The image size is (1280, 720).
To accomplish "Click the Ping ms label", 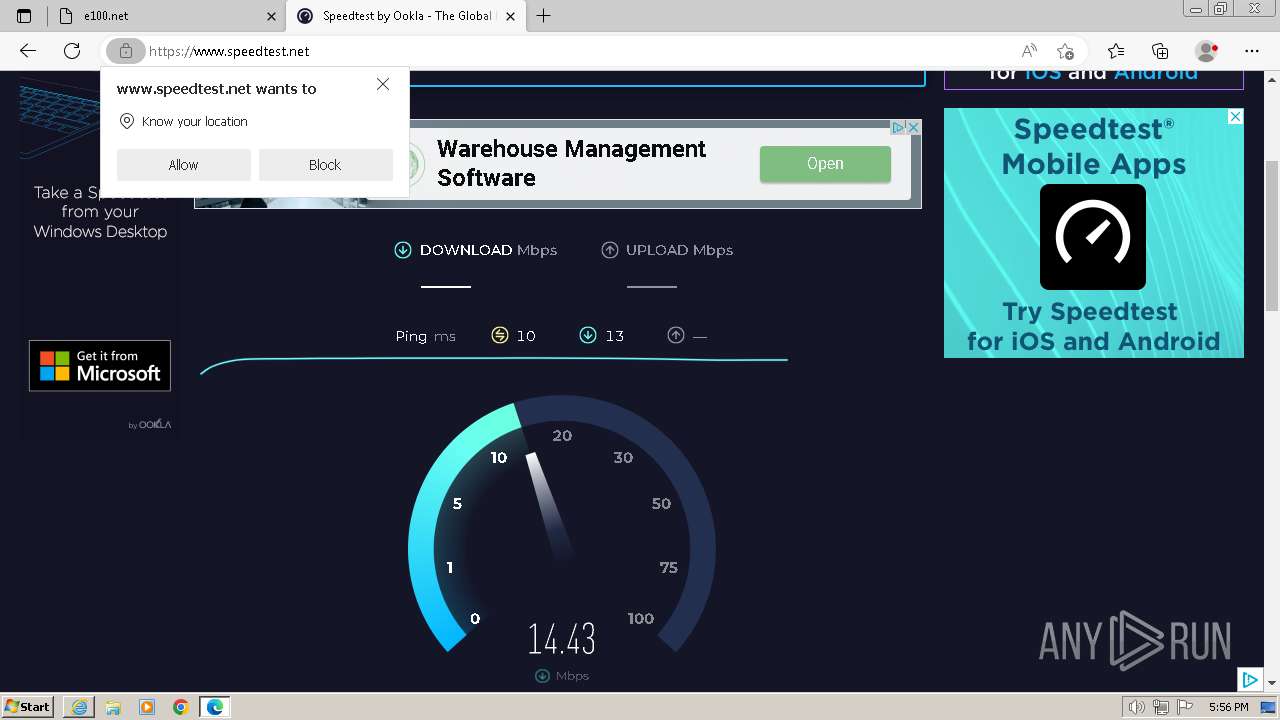I will coord(425,336).
